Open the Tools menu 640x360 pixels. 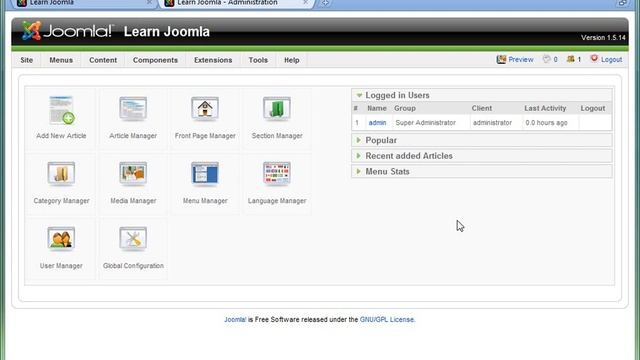(x=258, y=60)
